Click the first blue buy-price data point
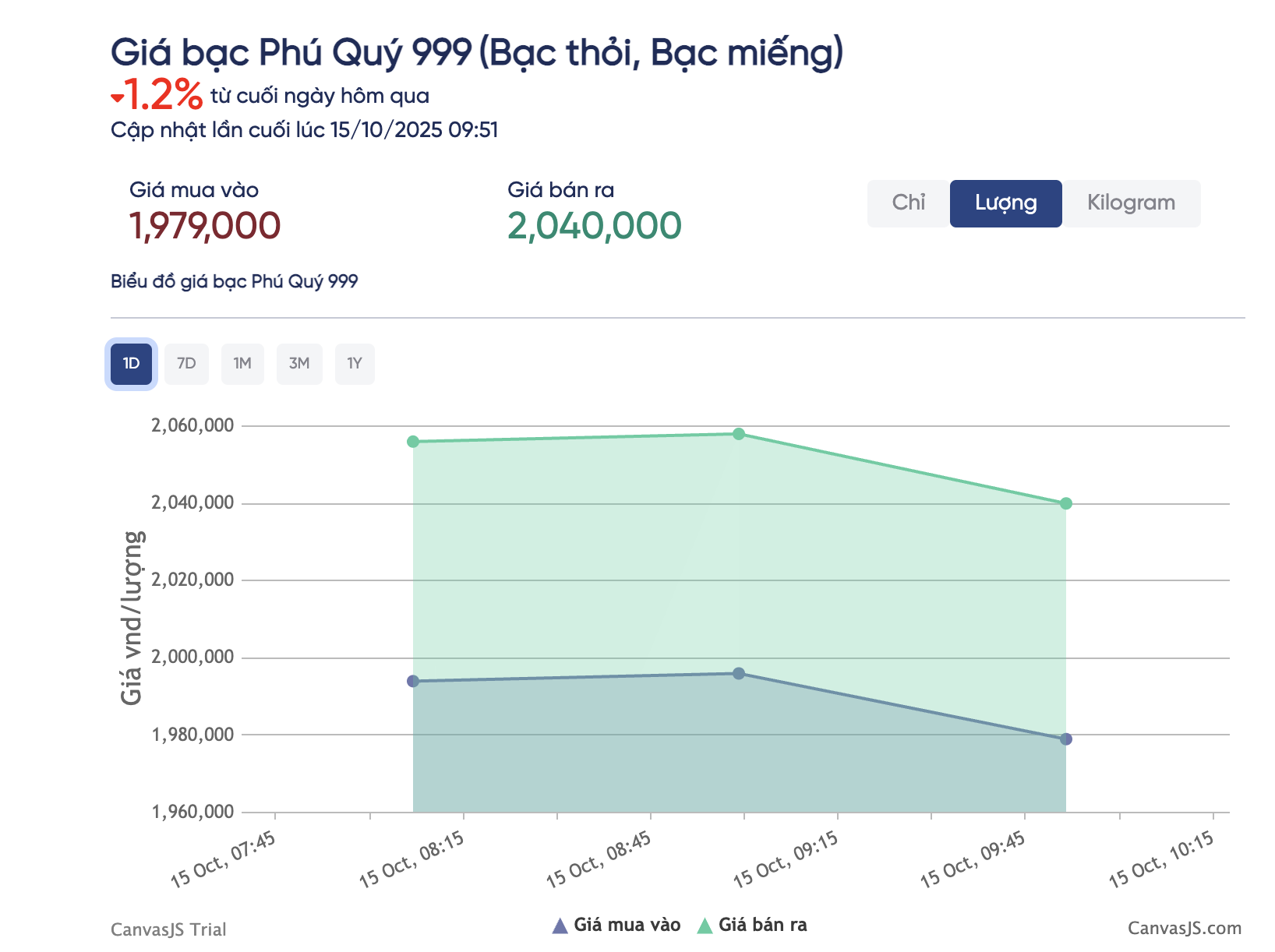 pyautogui.click(x=413, y=682)
